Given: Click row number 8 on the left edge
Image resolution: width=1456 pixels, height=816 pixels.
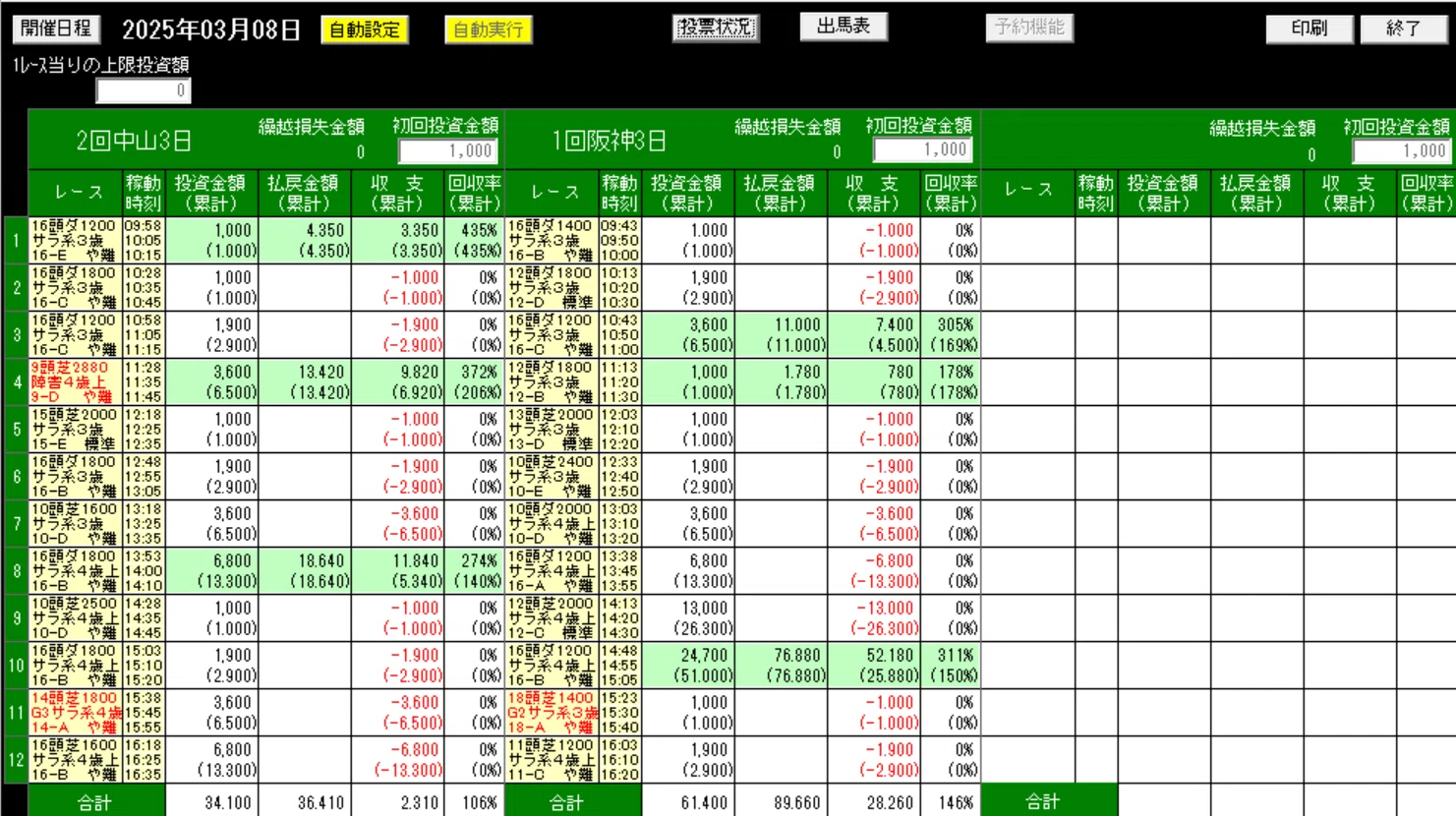Looking at the screenshot, I should (x=16, y=570).
